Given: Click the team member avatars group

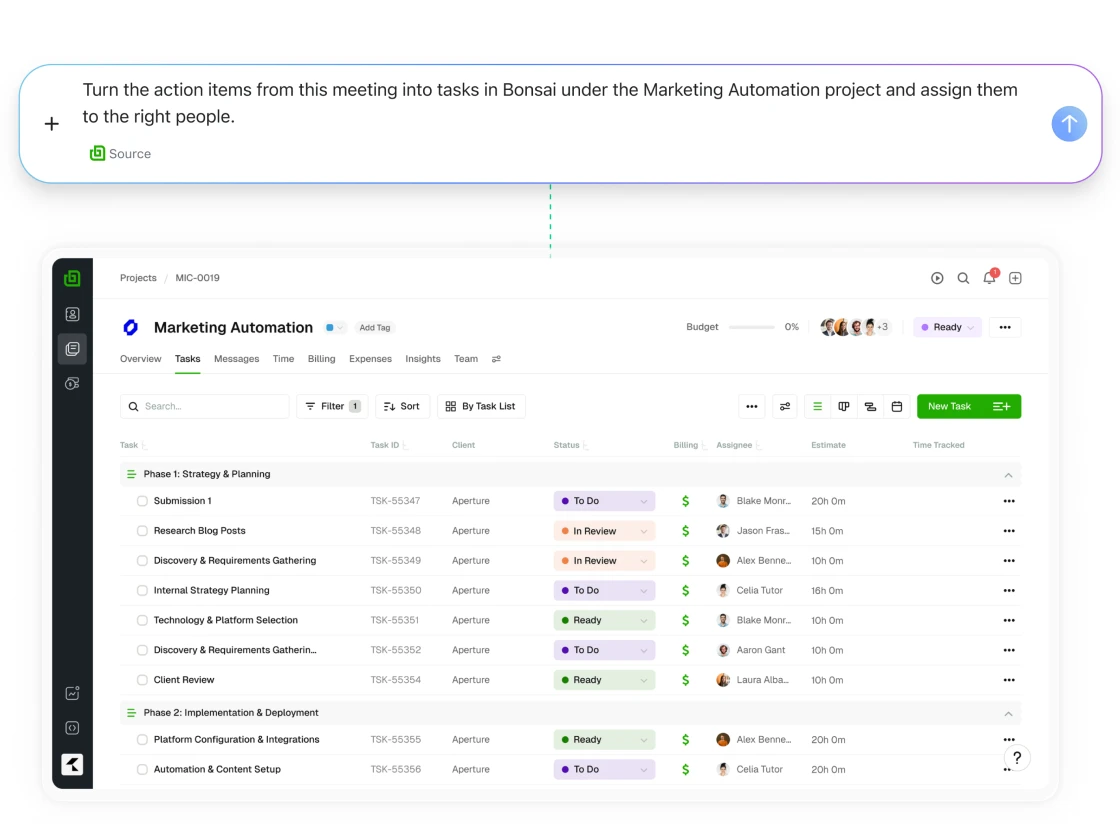Looking at the screenshot, I should point(854,327).
